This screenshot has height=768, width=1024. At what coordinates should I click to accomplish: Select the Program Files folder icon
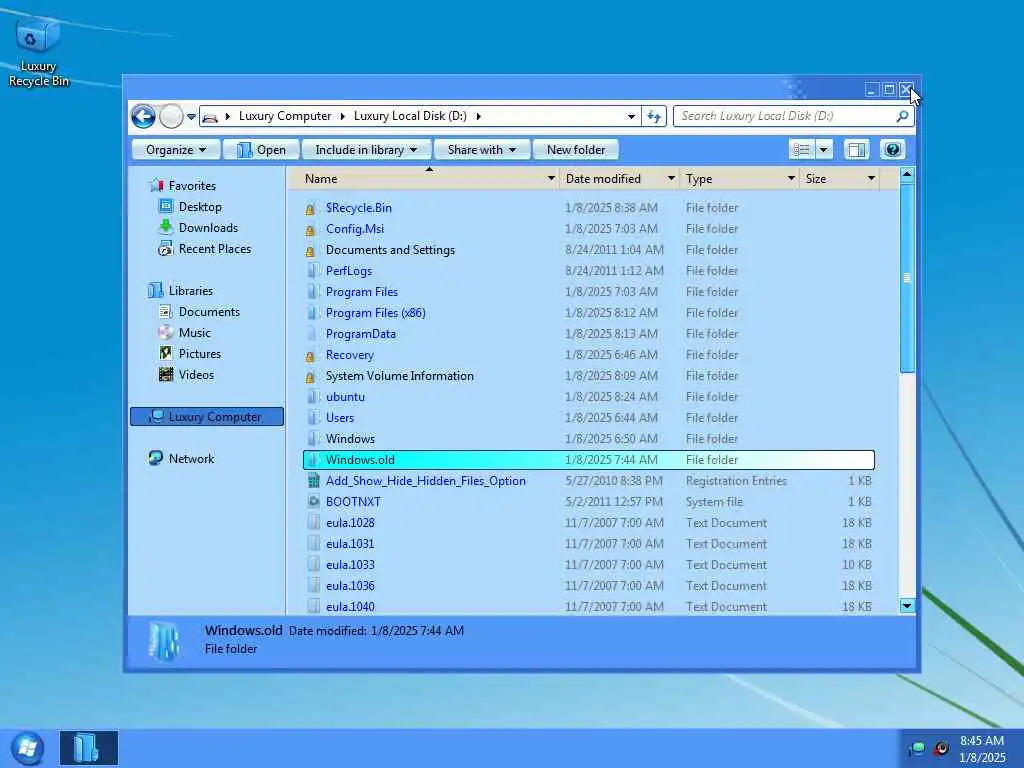click(313, 292)
